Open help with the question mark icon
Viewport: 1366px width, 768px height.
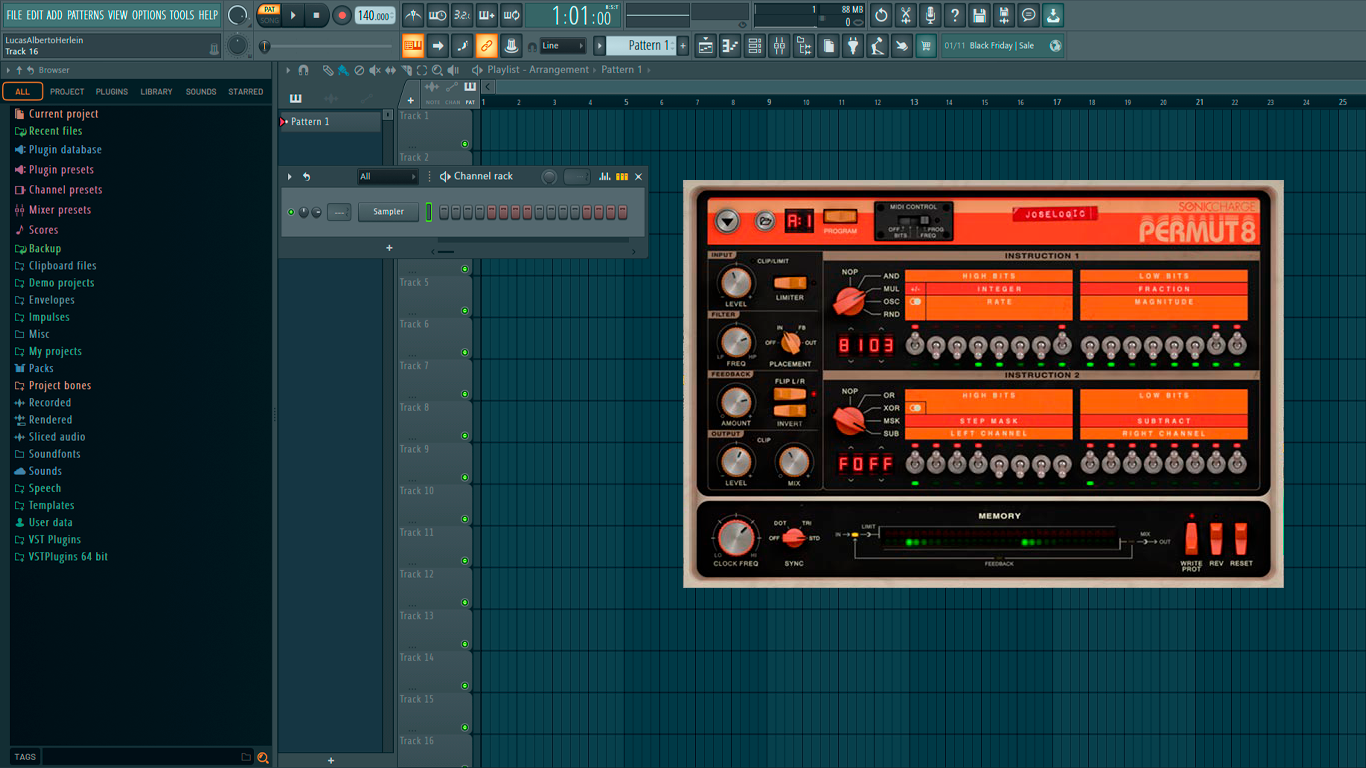pos(955,15)
